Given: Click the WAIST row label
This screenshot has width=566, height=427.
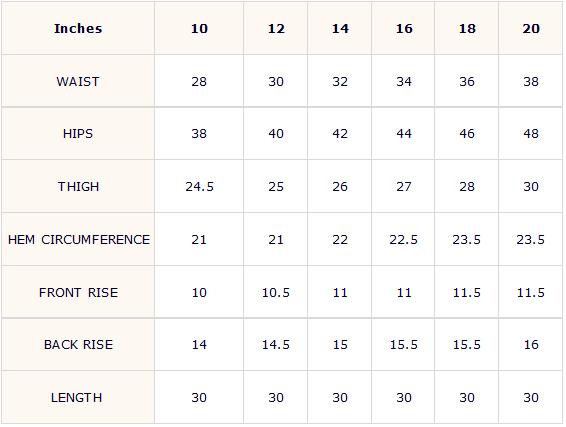Looking at the screenshot, I should point(78,81).
